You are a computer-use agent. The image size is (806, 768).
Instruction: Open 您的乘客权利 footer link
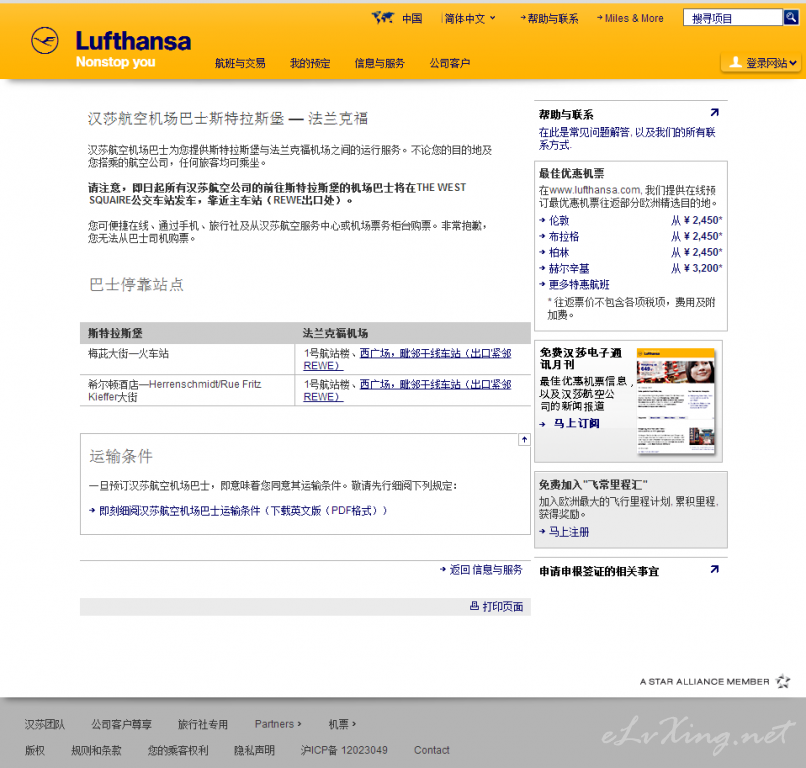coord(178,750)
